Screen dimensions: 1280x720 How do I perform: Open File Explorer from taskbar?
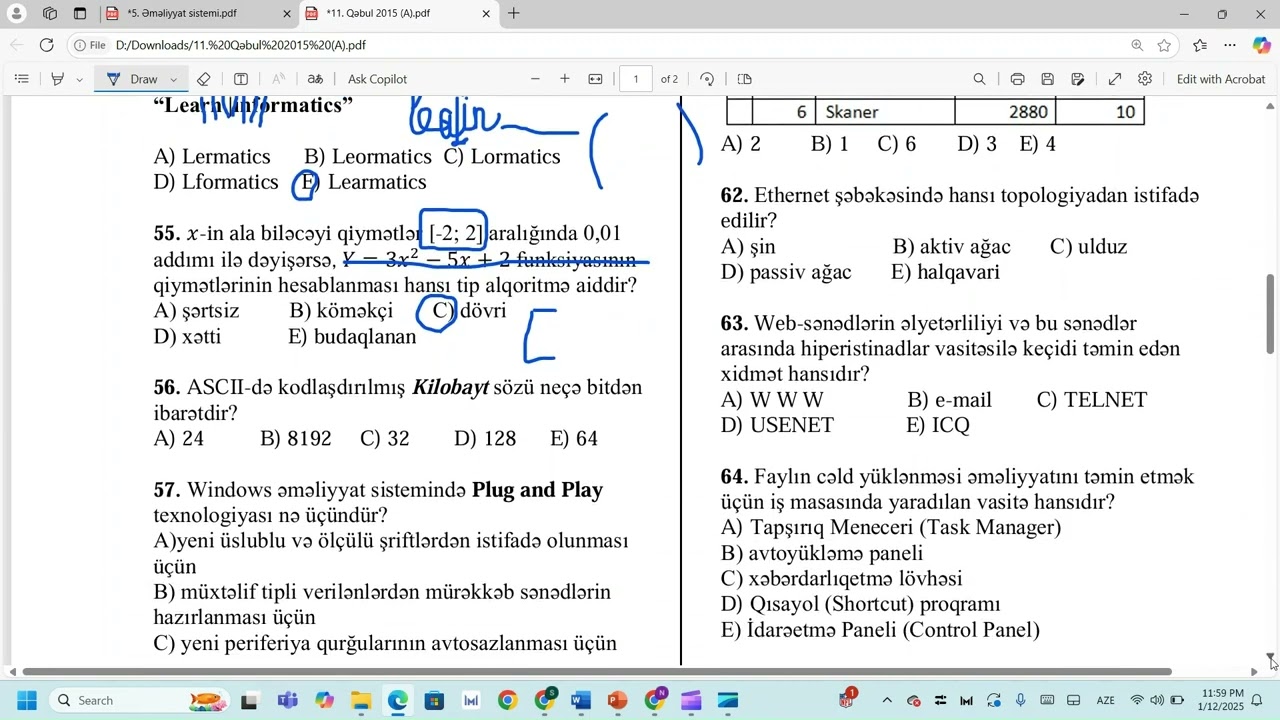tap(361, 700)
